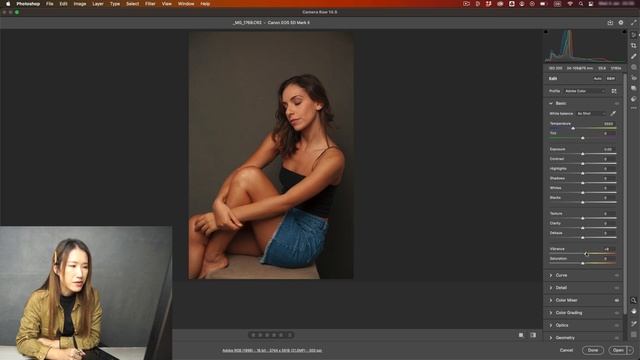Open the Layer menu
This screenshot has height=360, width=640.
tap(98, 4)
